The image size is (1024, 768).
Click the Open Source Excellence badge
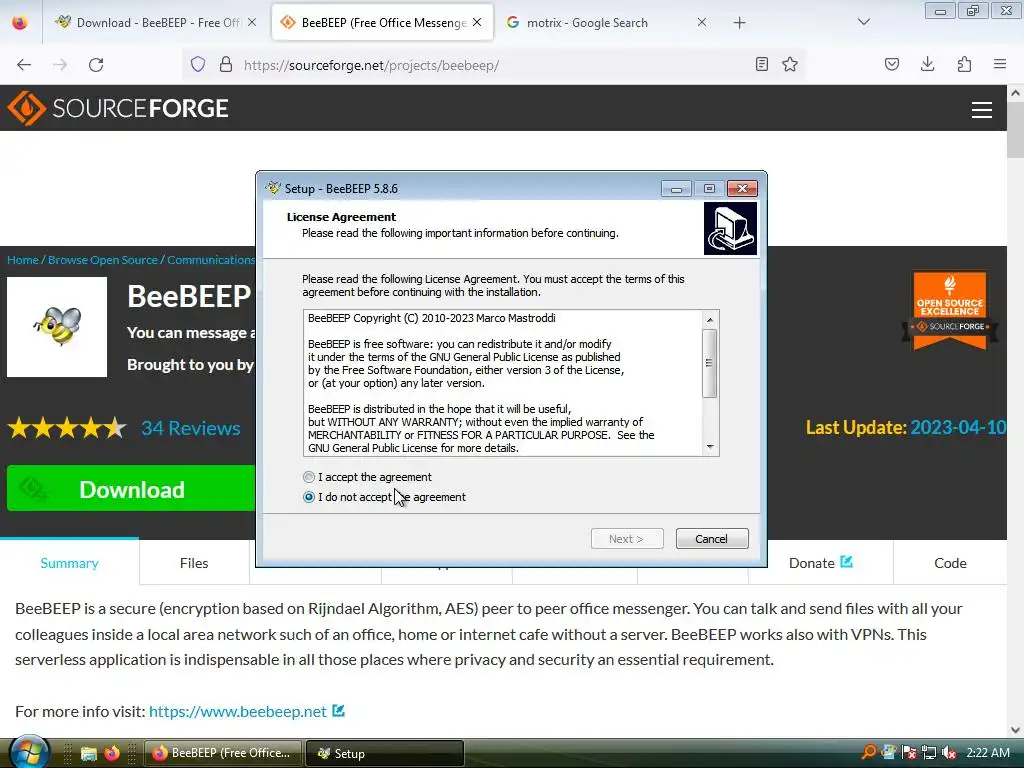coord(950,311)
